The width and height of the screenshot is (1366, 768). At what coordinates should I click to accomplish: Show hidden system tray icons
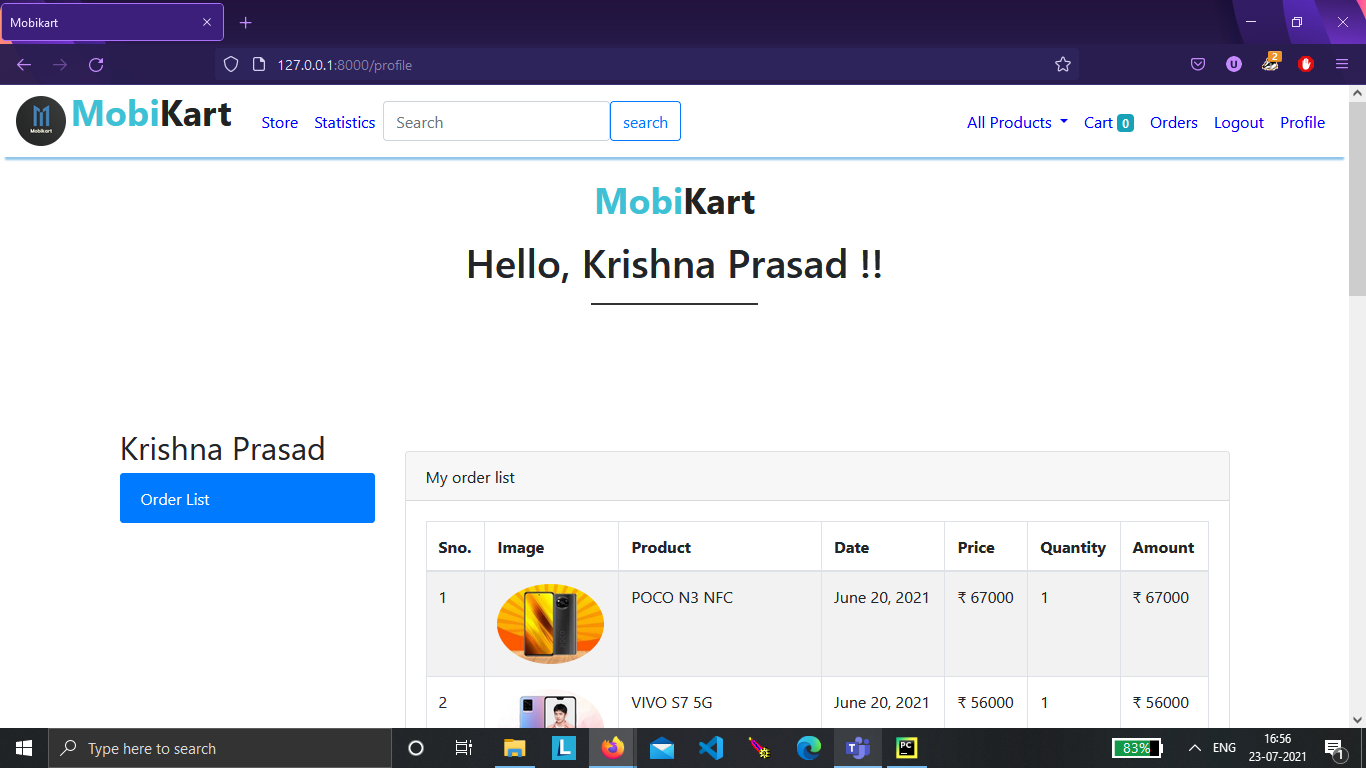pos(1194,748)
